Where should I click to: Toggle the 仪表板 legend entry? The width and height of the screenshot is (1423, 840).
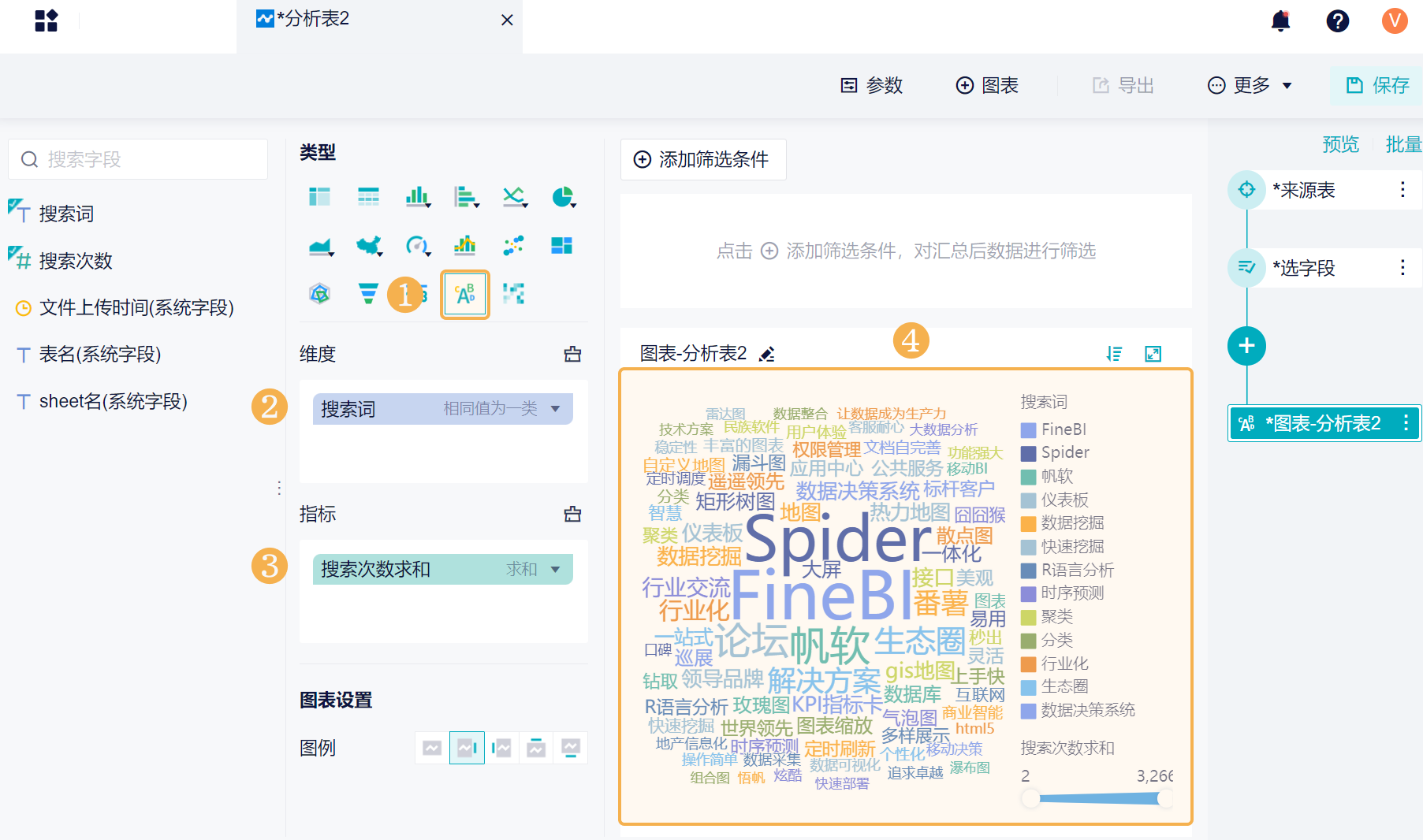(1055, 500)
